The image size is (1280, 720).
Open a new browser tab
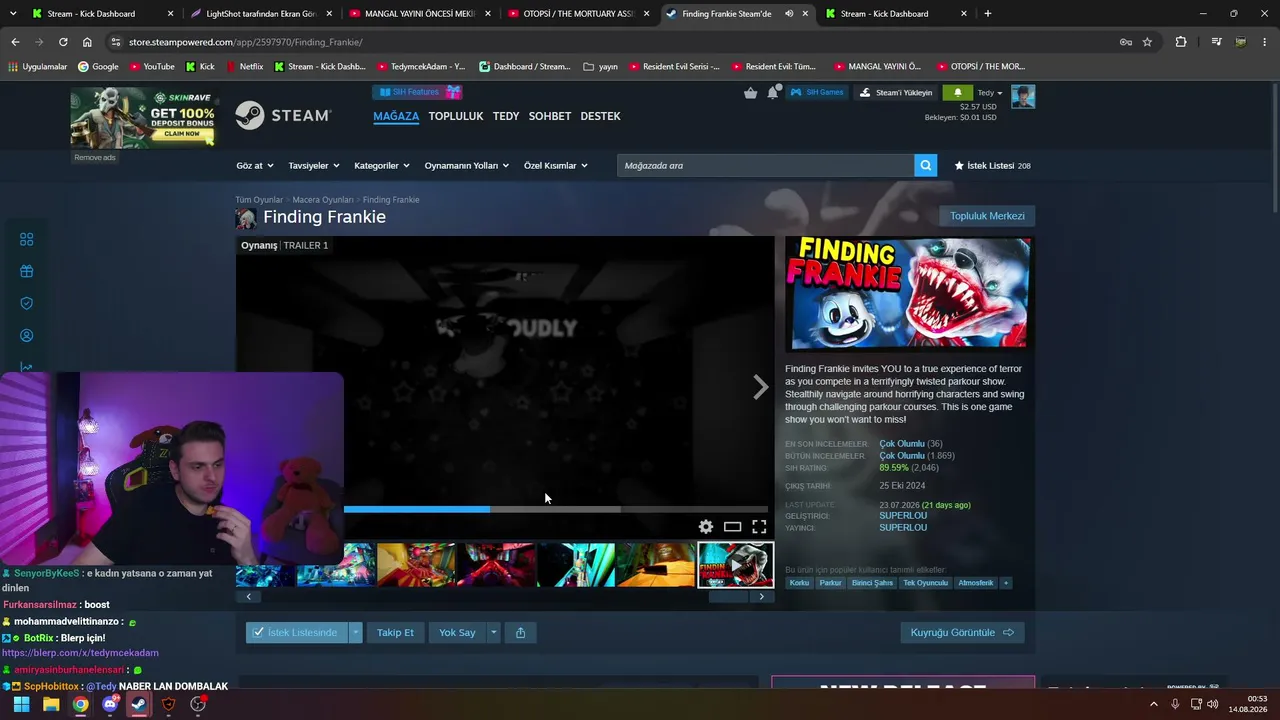(x=988, y=14)
